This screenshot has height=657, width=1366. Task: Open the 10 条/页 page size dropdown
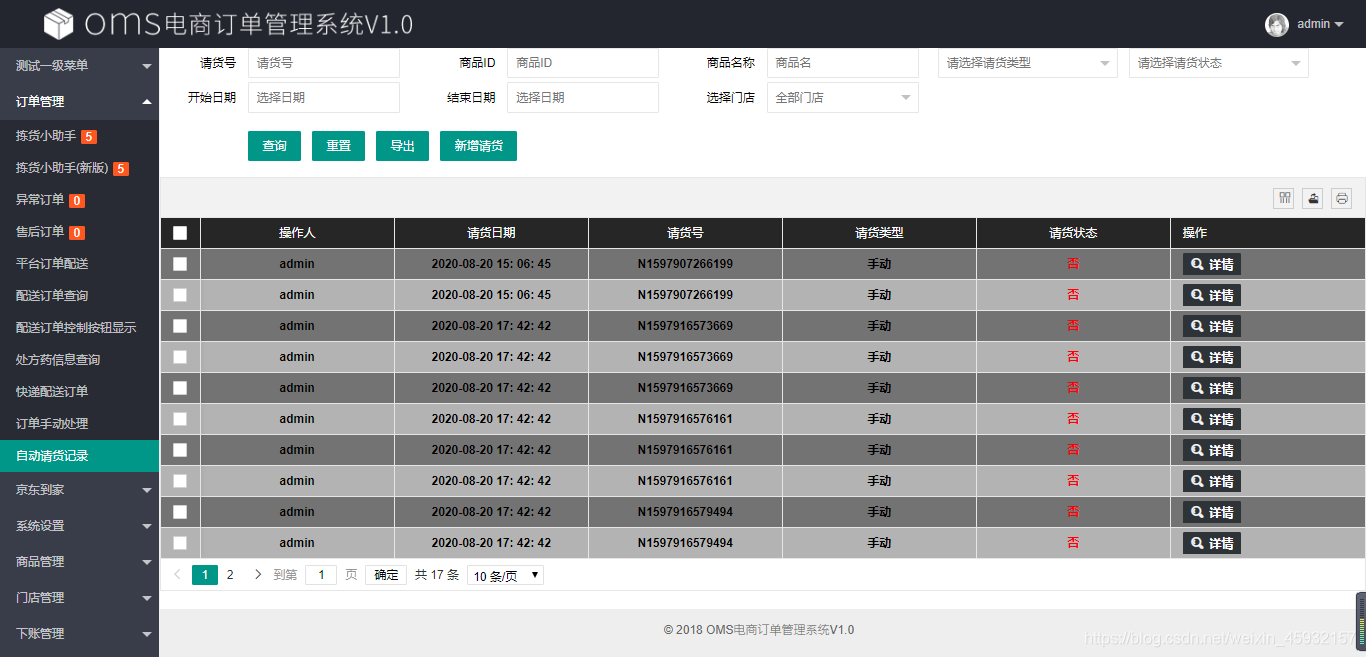[x=505, y=575]
